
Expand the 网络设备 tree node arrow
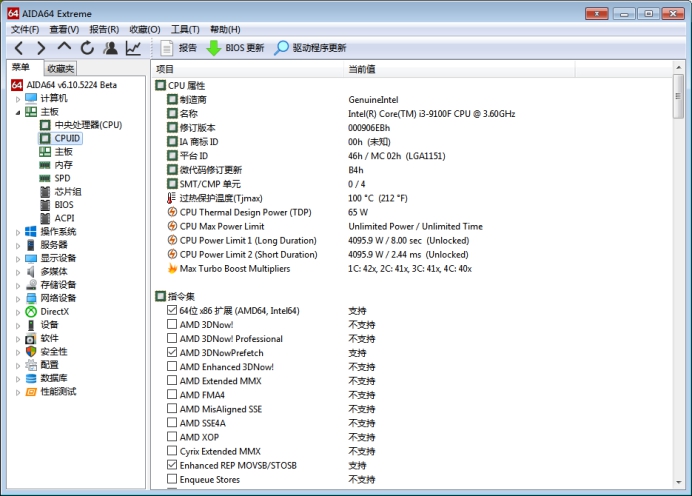pos(18,299)
